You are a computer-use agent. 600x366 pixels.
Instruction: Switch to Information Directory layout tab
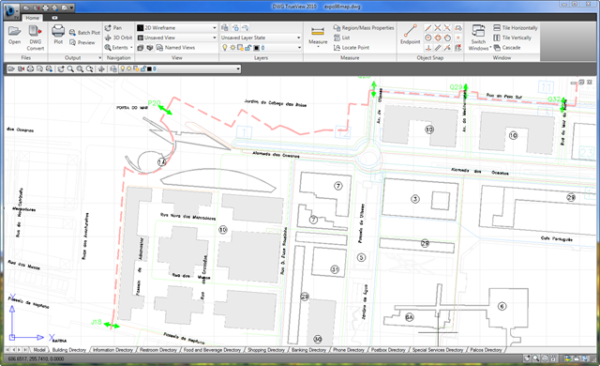click(x=112, y=350)
